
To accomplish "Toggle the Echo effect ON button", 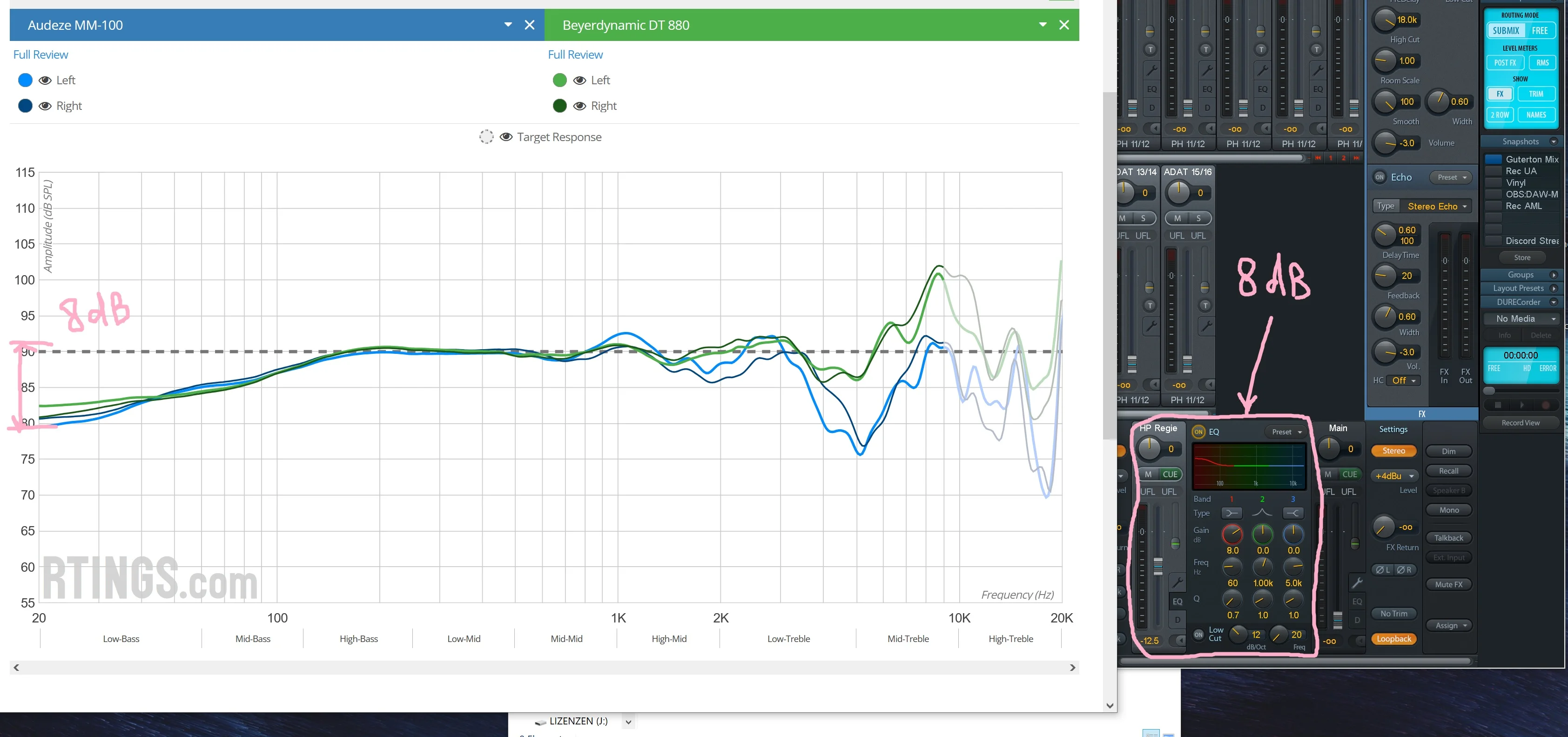I will pyautogui.click(x=1380, y=177).
